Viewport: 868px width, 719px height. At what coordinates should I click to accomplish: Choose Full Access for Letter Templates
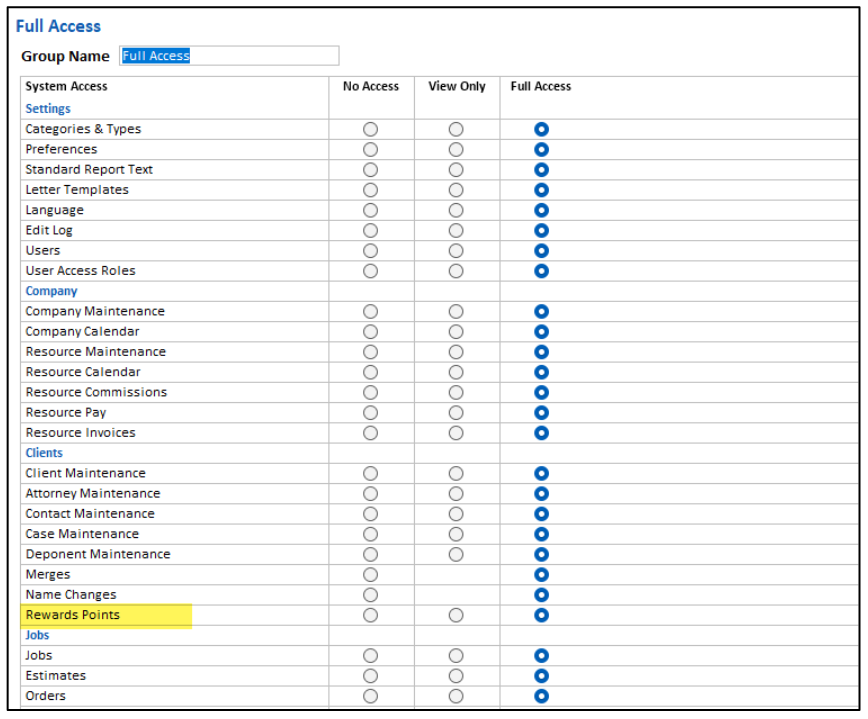(x=541, y=190)
